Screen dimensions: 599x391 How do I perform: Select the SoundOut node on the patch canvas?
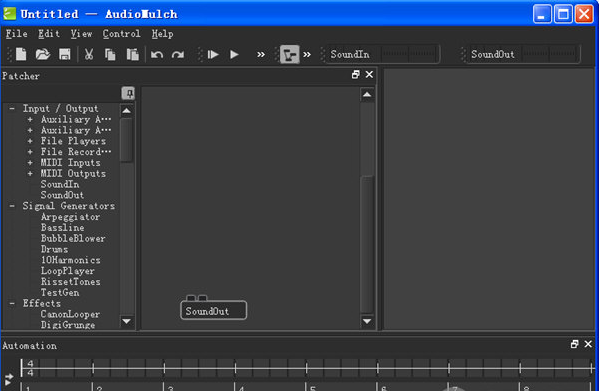pos(214,311)
